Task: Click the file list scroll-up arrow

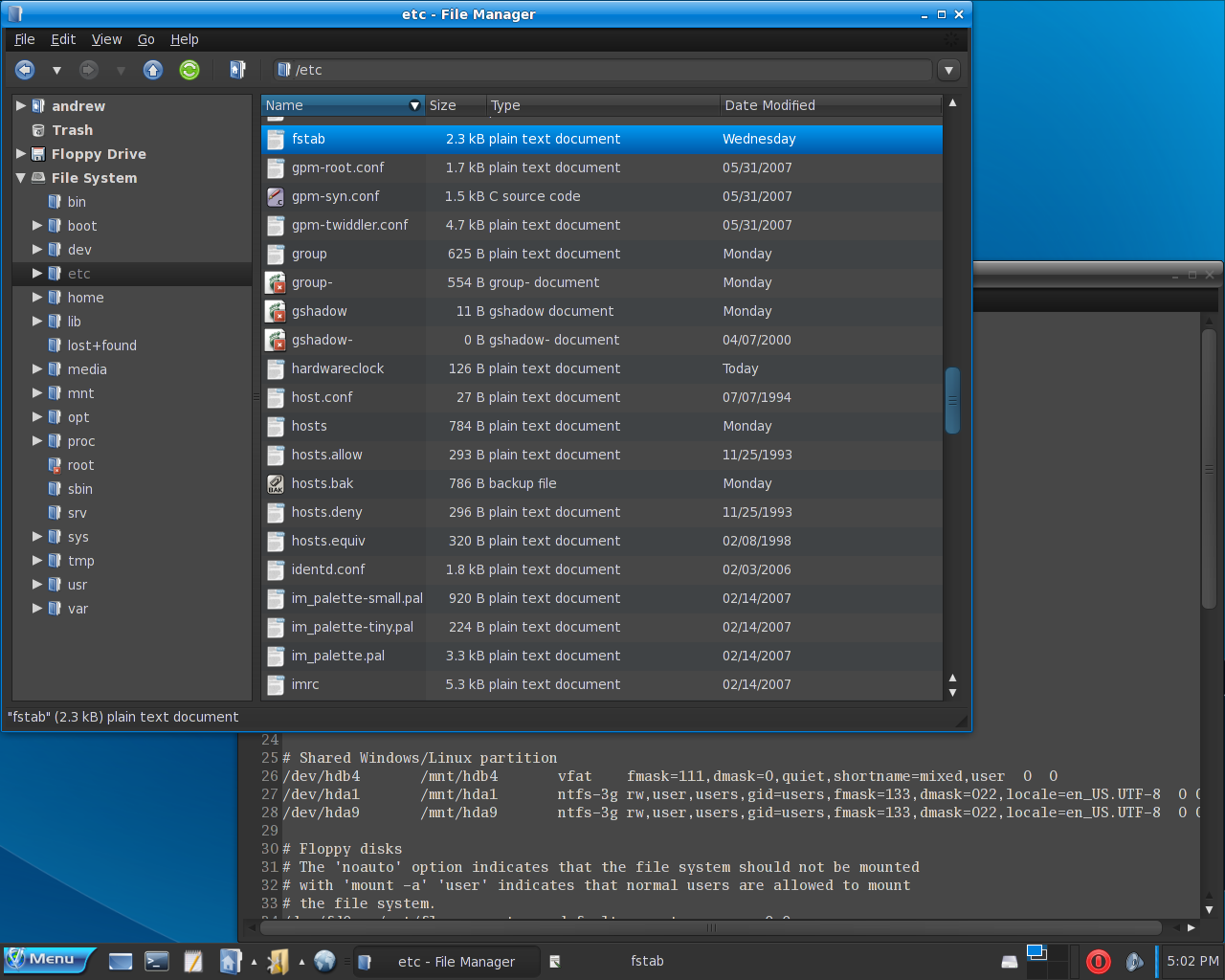Action: pos(952,102)
